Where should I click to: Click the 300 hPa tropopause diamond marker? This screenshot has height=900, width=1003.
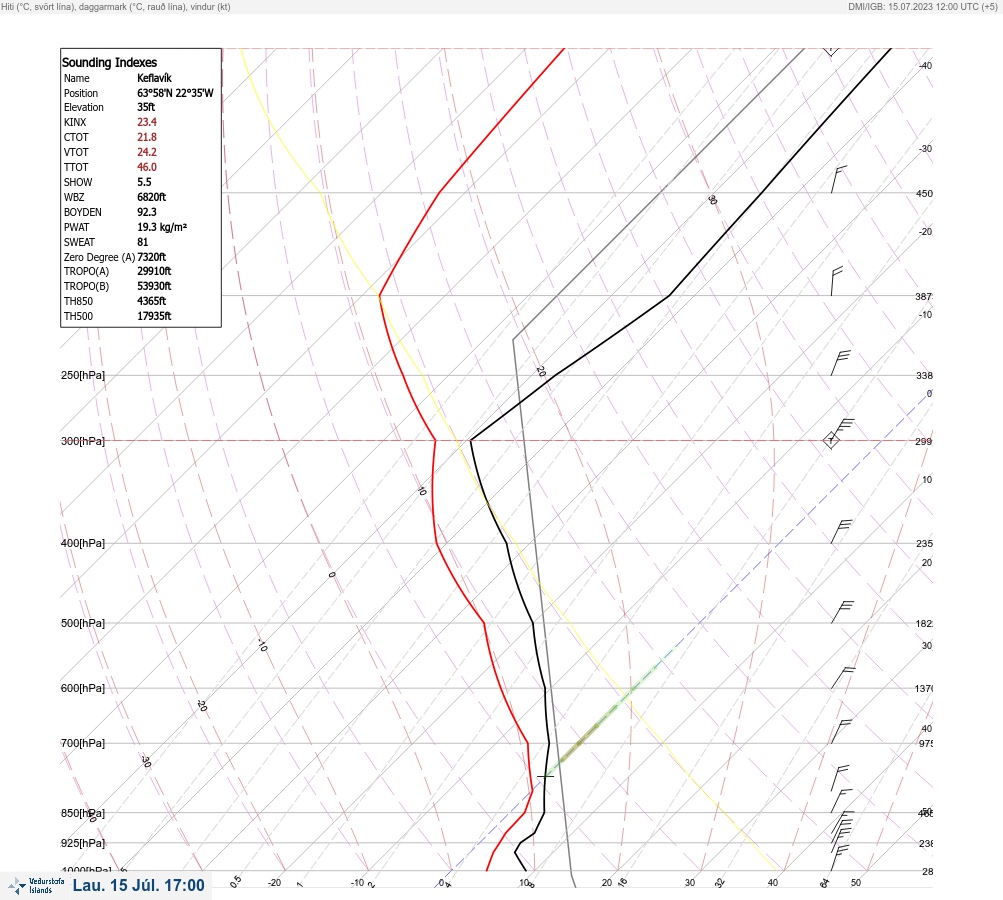point(831,440)
